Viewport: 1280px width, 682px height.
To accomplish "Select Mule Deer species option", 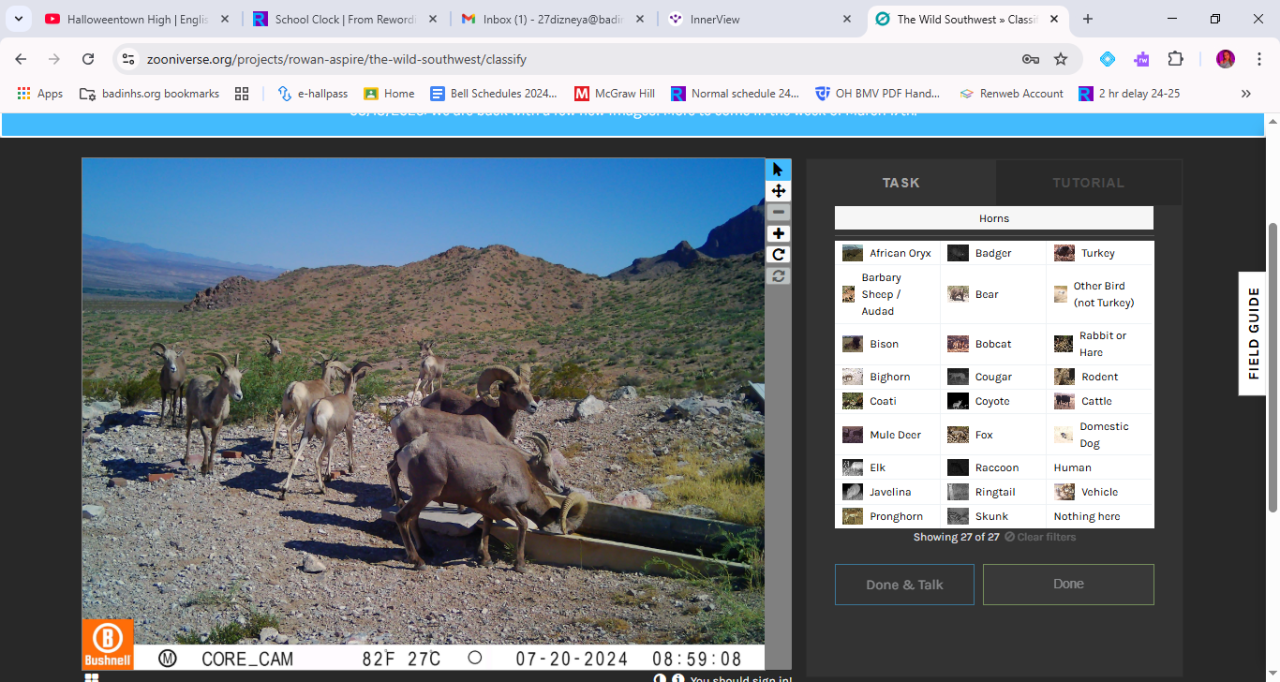I will pos(888,435).
